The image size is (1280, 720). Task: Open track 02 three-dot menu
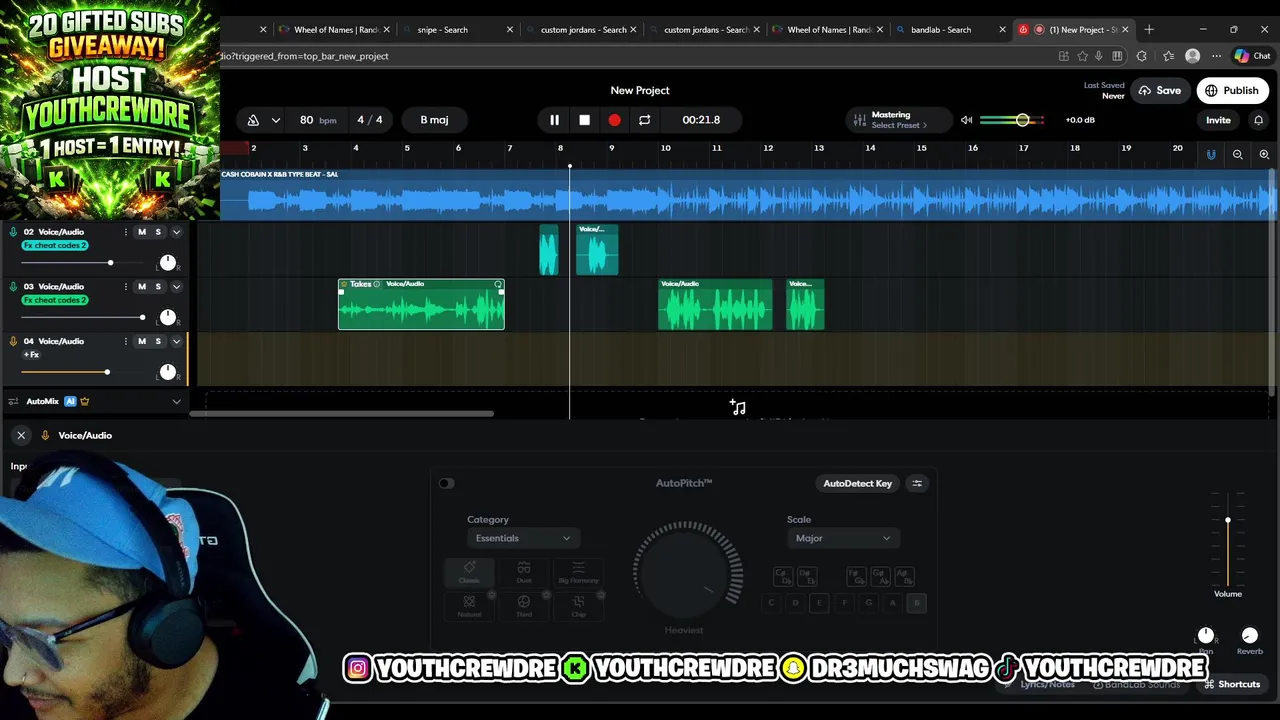tap(125, 232)
